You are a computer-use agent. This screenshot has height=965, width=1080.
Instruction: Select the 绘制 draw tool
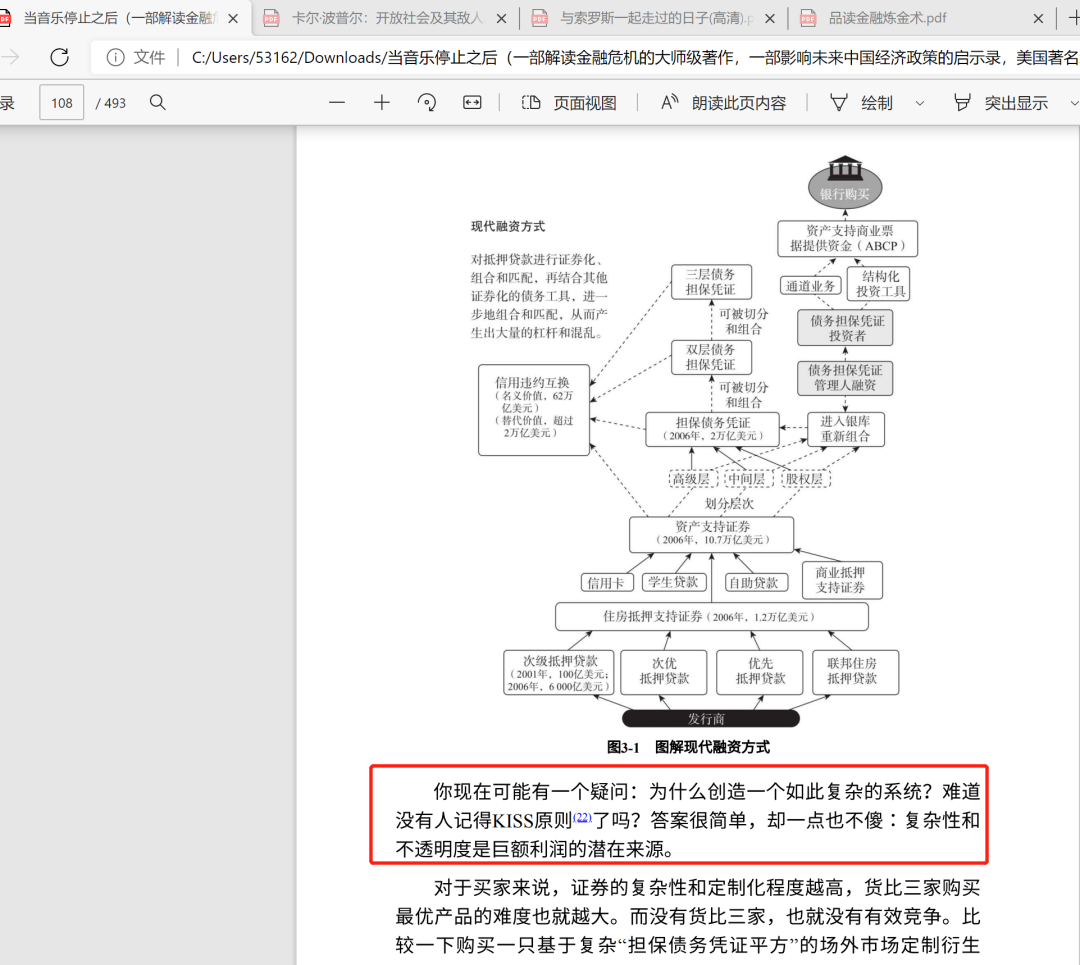(861, 103)
